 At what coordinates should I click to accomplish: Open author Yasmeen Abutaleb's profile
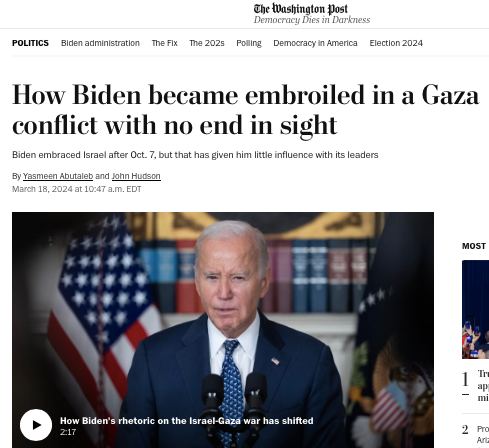pyautogui.click(x=58, y=176)
